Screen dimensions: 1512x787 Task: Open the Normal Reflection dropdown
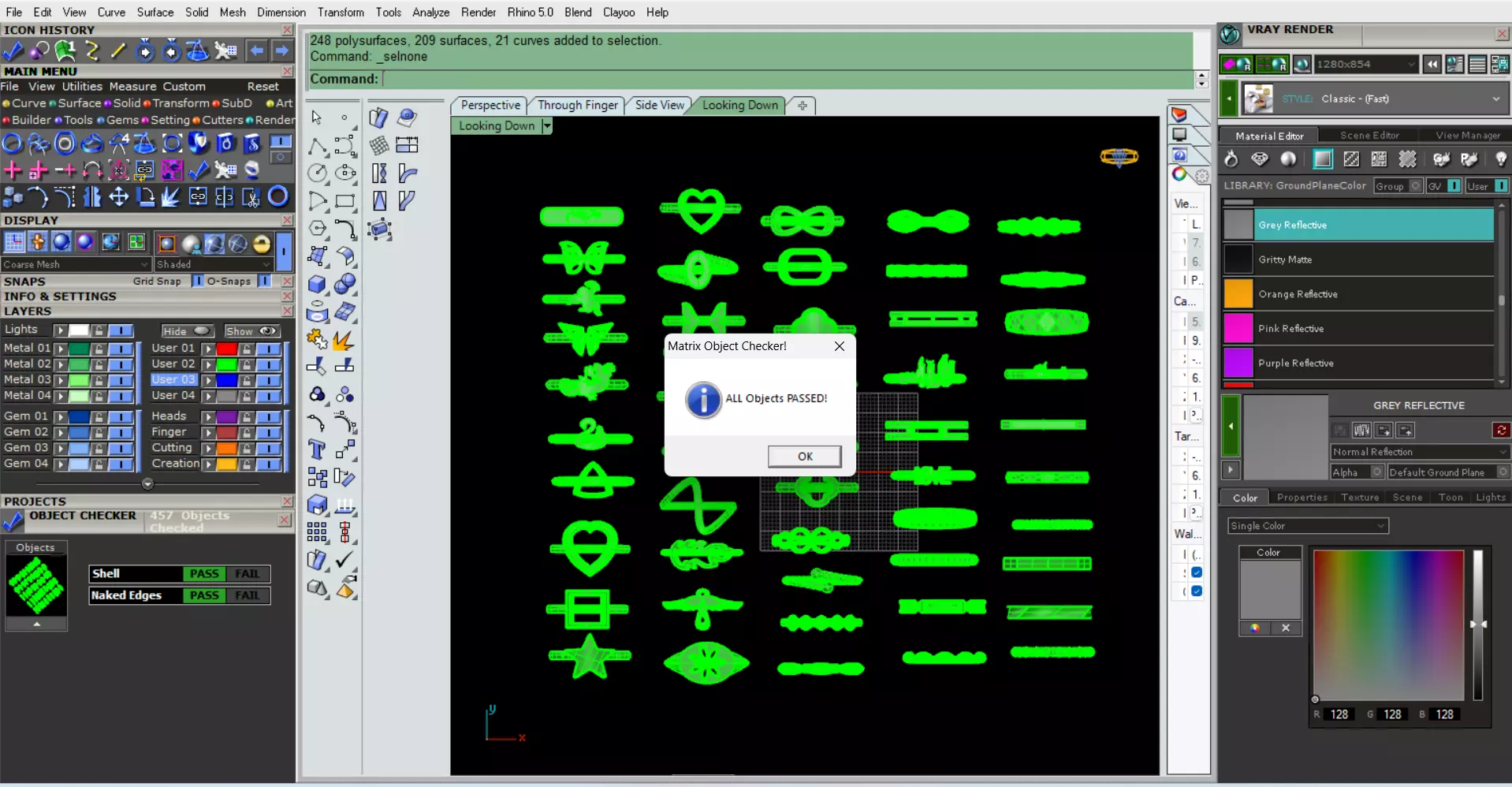tap(1420, 452)
